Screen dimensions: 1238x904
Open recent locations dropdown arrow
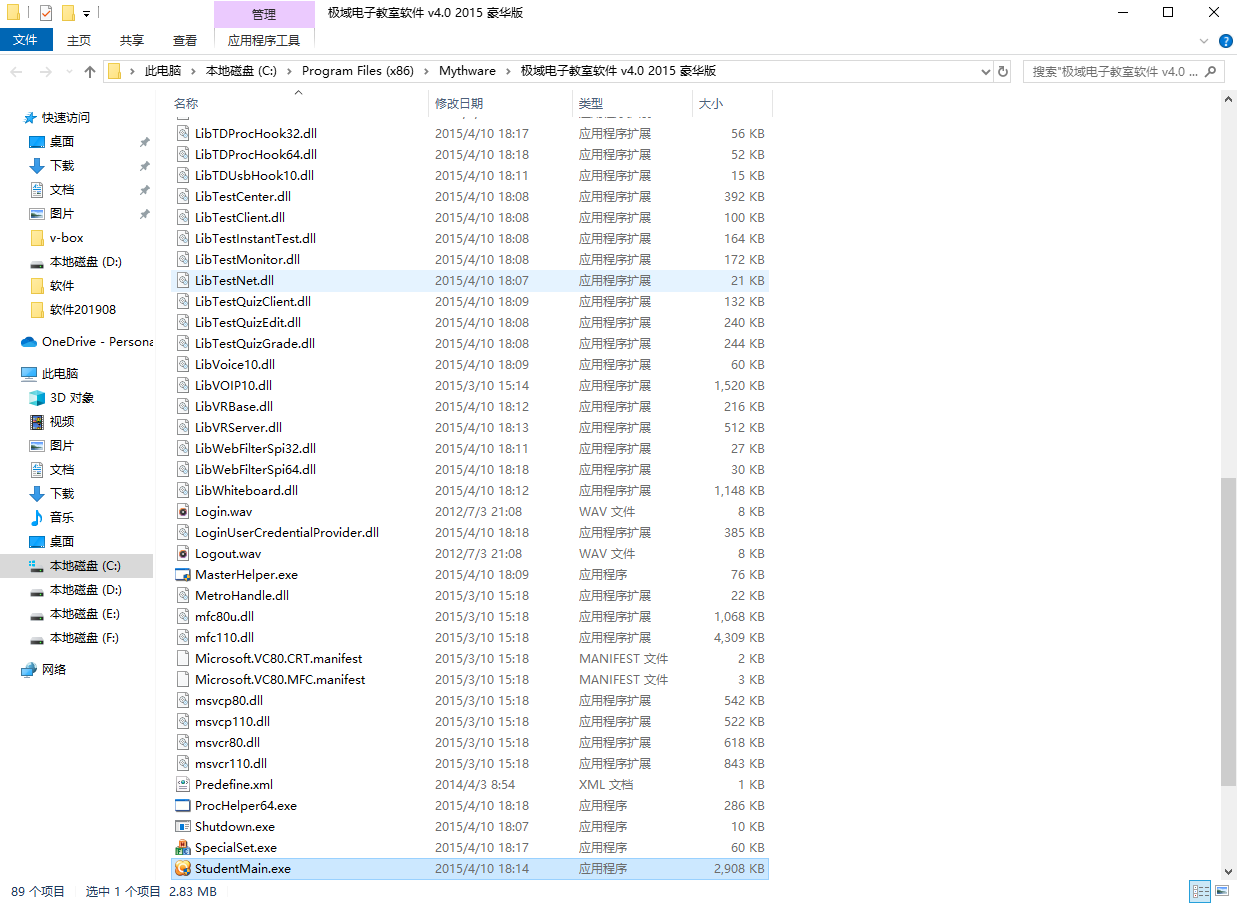[x=68, y=72]
